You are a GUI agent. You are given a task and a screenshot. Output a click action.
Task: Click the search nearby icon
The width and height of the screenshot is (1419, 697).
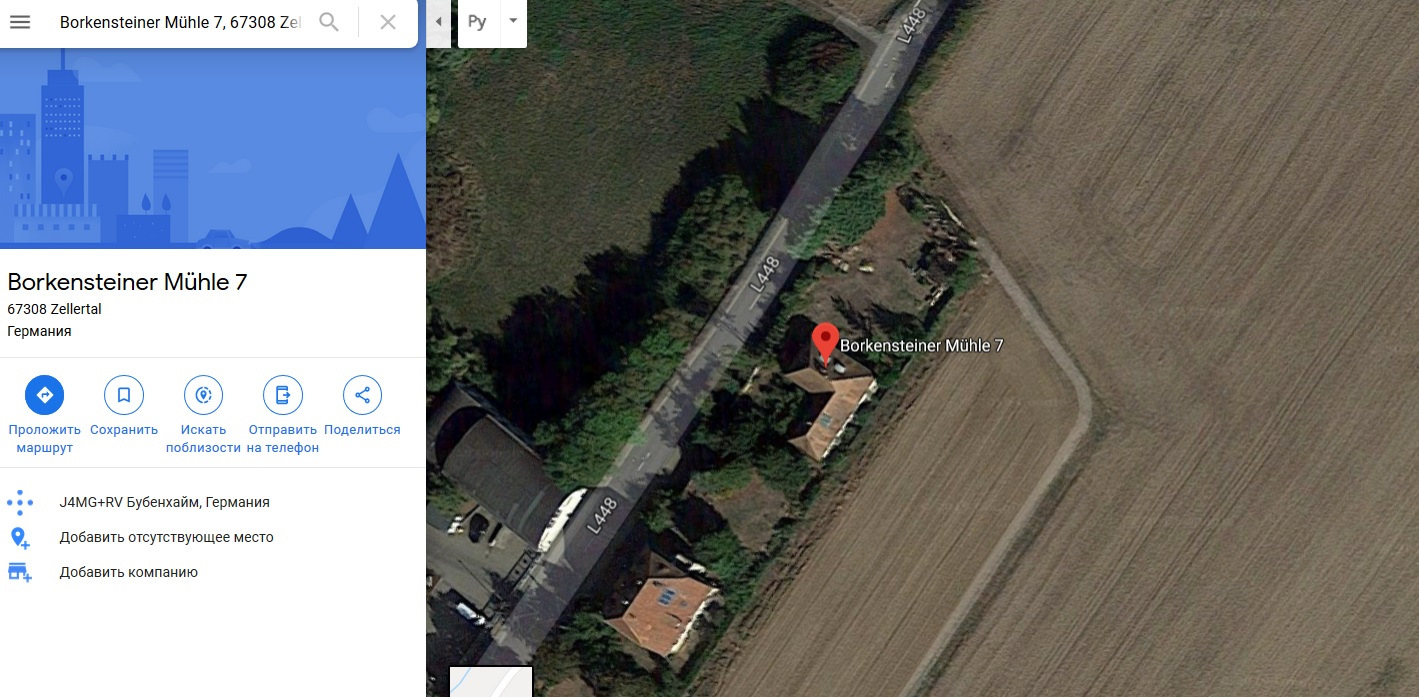203,395
